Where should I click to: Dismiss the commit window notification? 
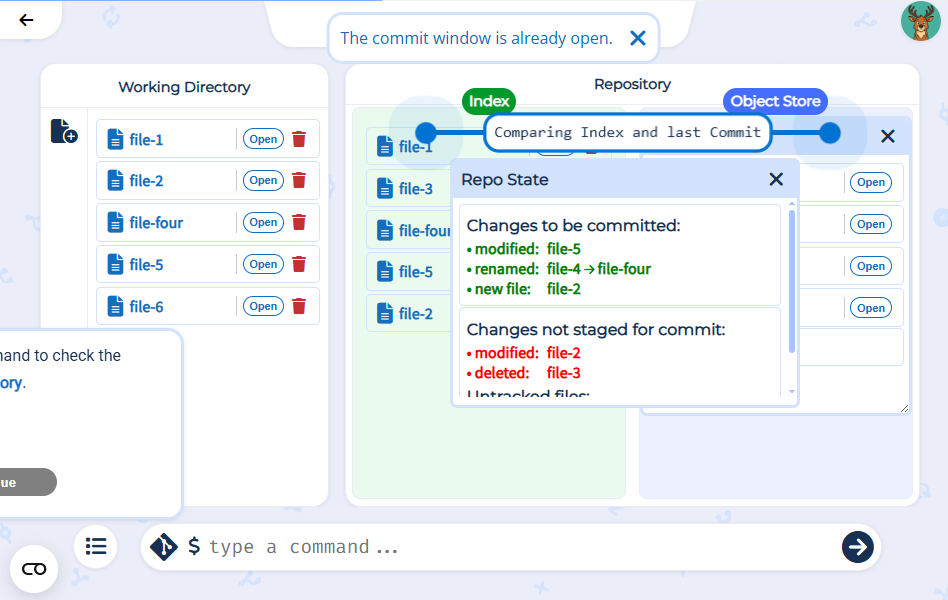pos(638,38)
